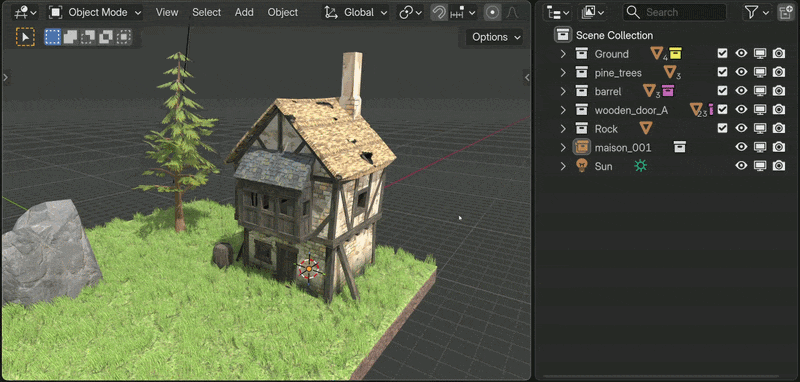The height and width of the screenshot is (382, 800).
Task: Open the Add menu
Action: pyautogui.click(x=244, y=12)
